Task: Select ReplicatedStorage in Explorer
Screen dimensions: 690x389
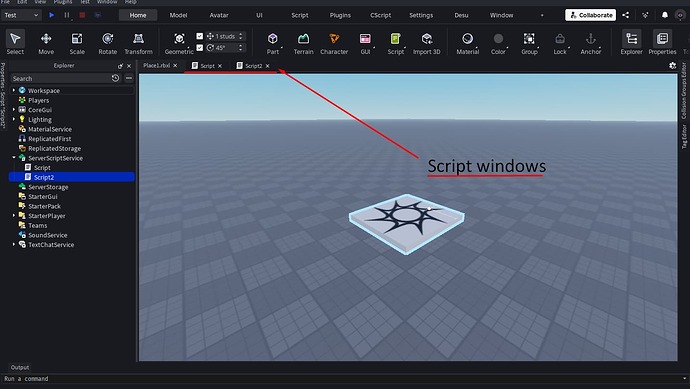Action: [54, 148]
